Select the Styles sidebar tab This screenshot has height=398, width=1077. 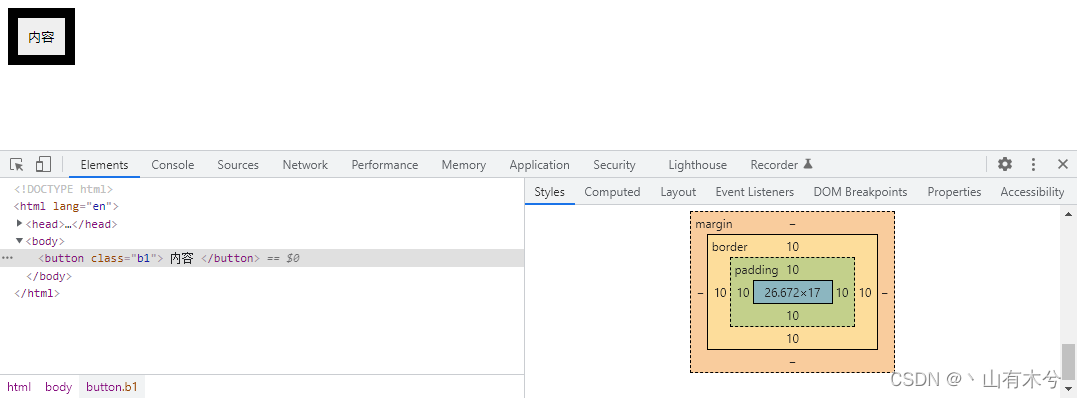point(549,192)
